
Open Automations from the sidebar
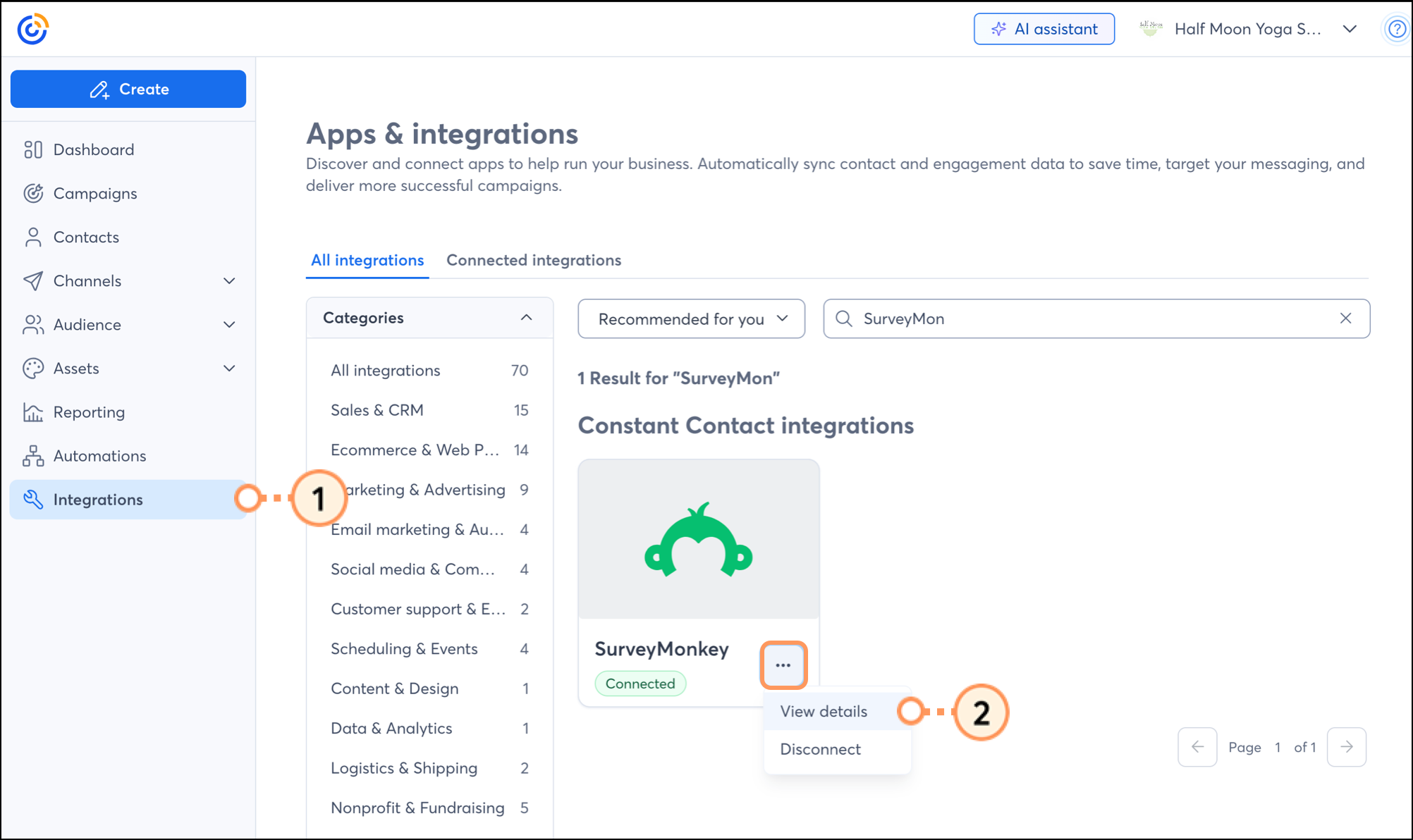(x=99, y=456)
